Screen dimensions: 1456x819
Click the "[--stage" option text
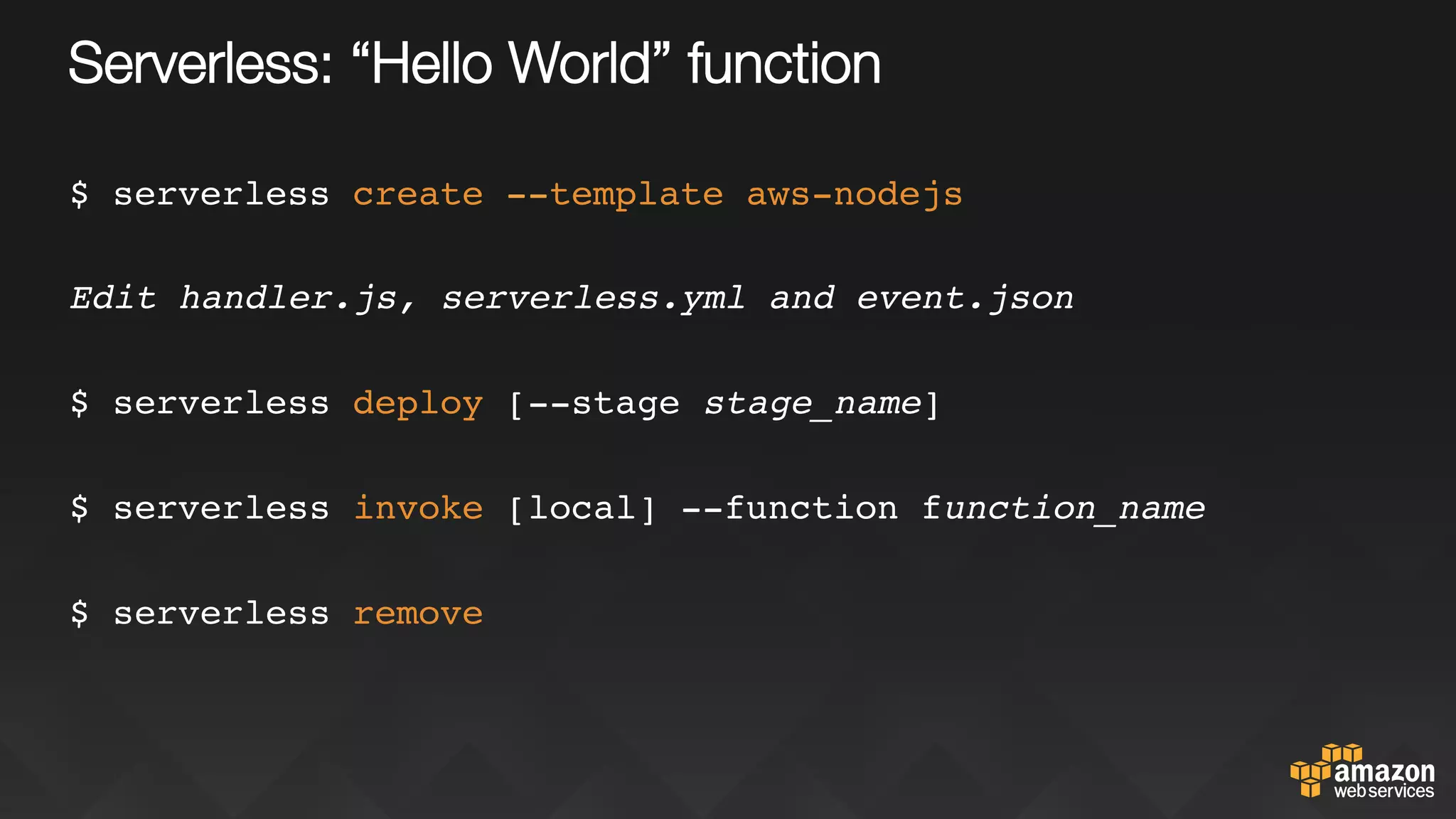point(594,404)
